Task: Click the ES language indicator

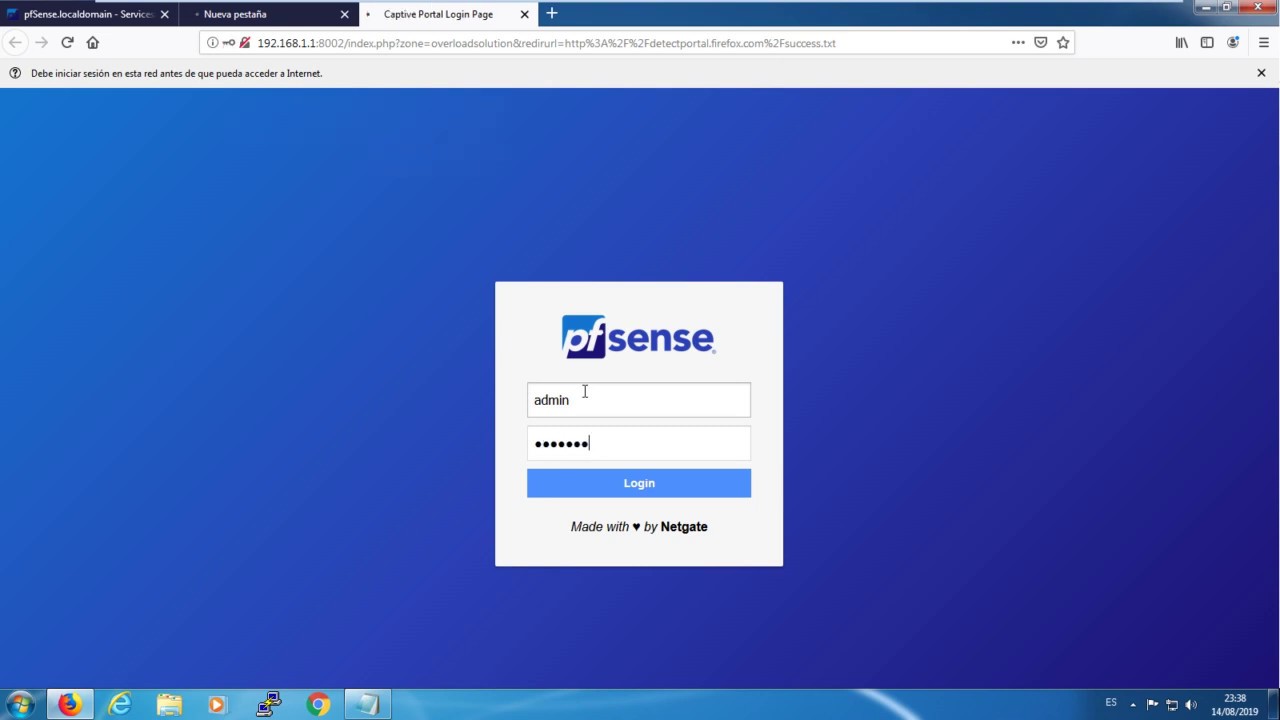Action: coord(1111,703)
